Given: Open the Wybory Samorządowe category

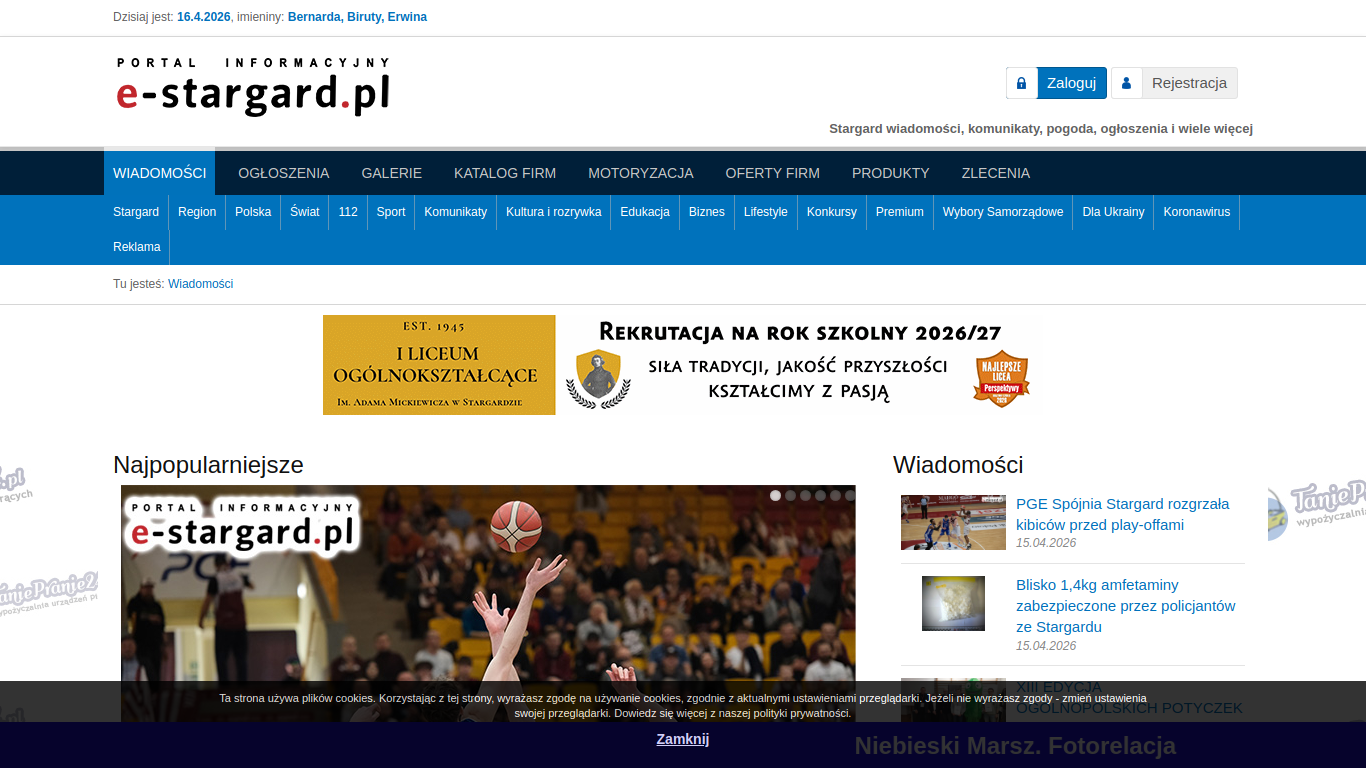Looking at the screenshot, I should (1003, 212).
